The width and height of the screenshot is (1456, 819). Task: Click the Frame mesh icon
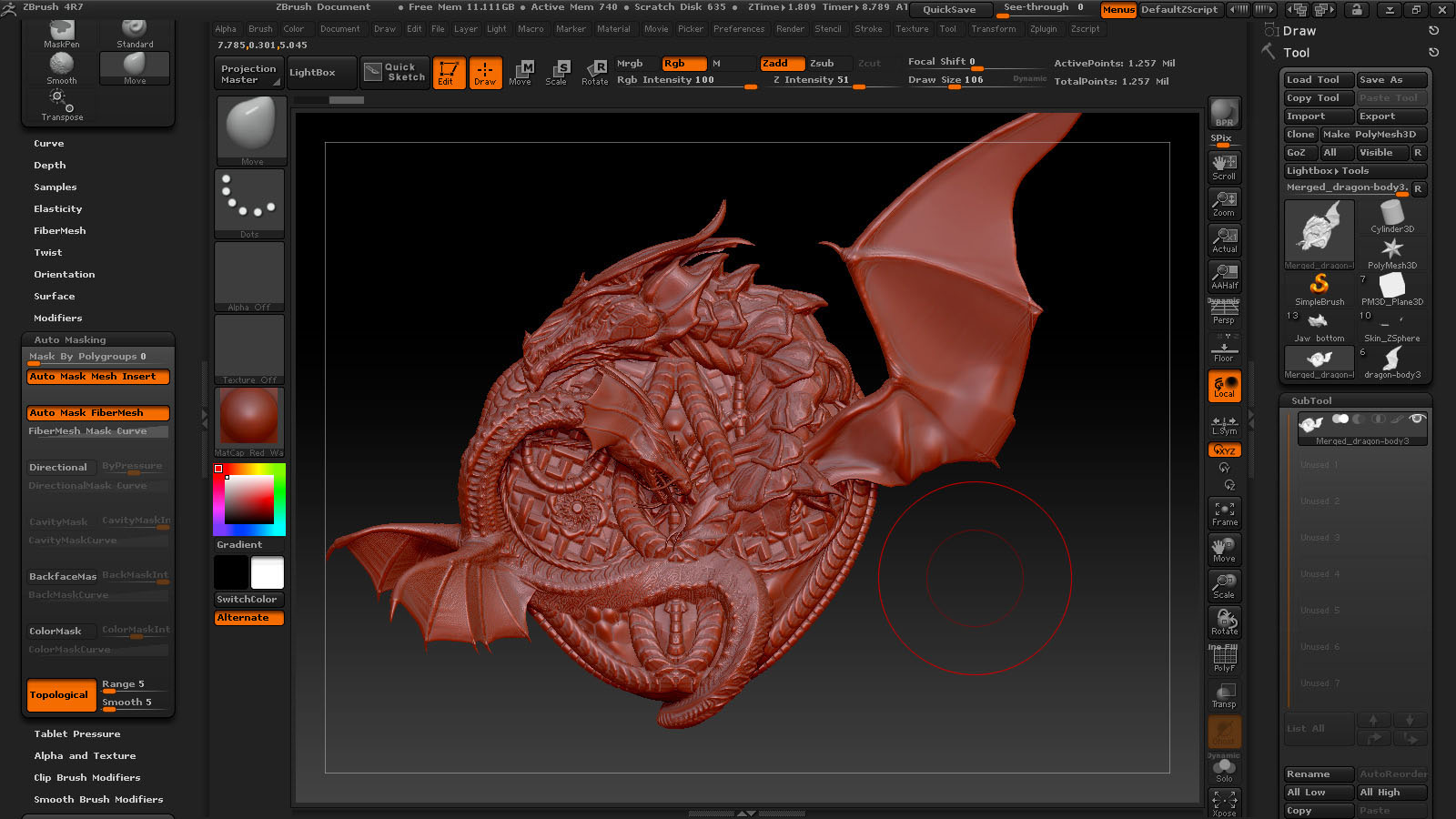click(x=1224, y=513)
